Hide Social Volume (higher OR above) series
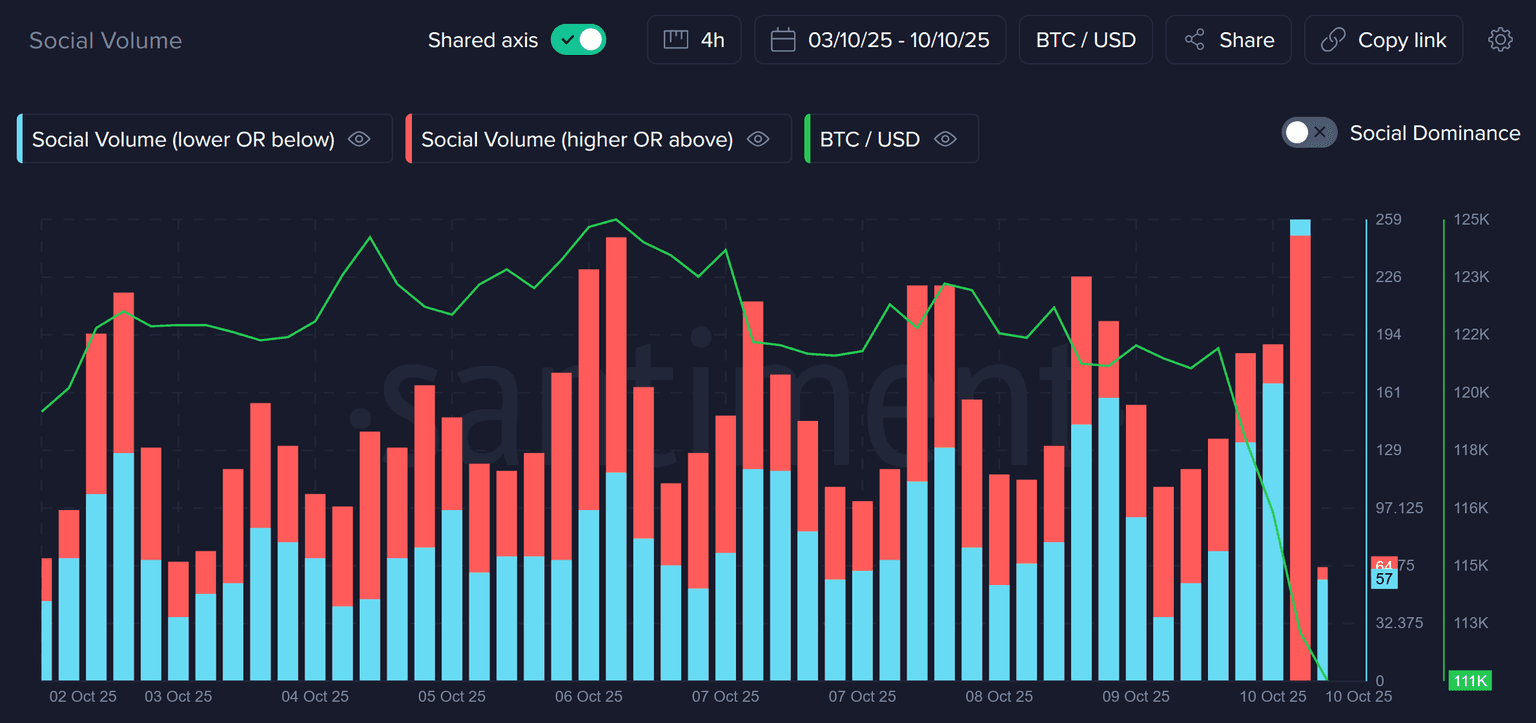Image resolution: width=1536 pixels, height=723 pixels. [x=758, y=139]
